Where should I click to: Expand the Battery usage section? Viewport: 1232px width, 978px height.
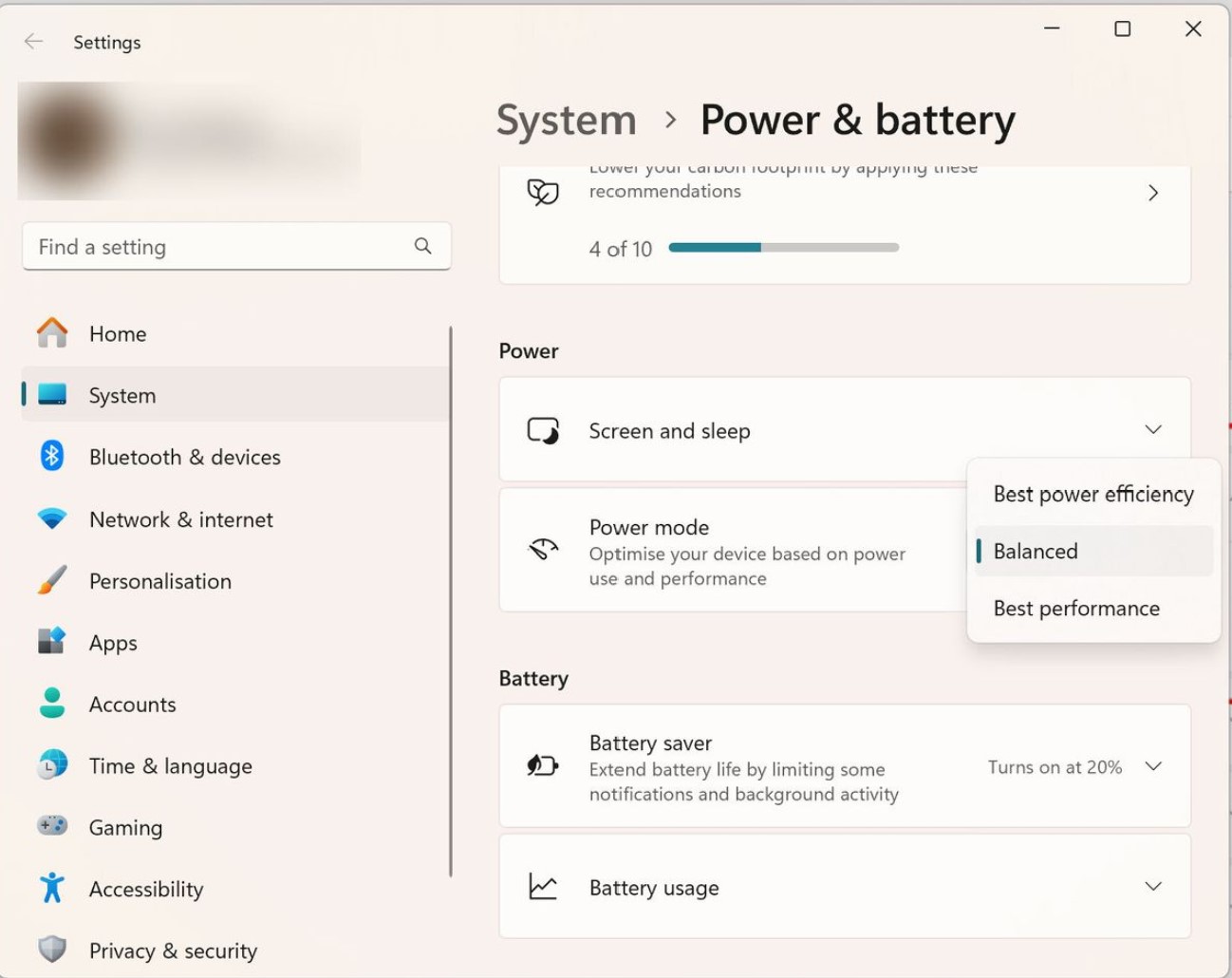pos(1153,886)
